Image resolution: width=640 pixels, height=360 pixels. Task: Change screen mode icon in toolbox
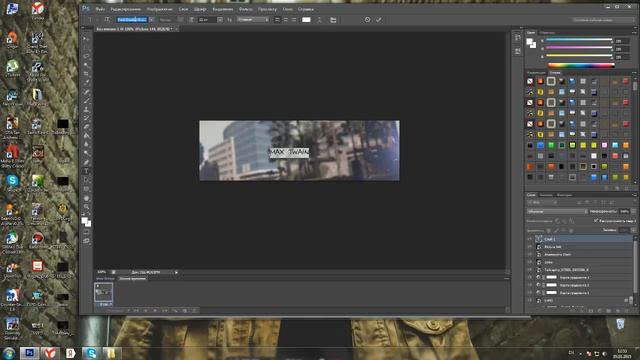[86, 241]
